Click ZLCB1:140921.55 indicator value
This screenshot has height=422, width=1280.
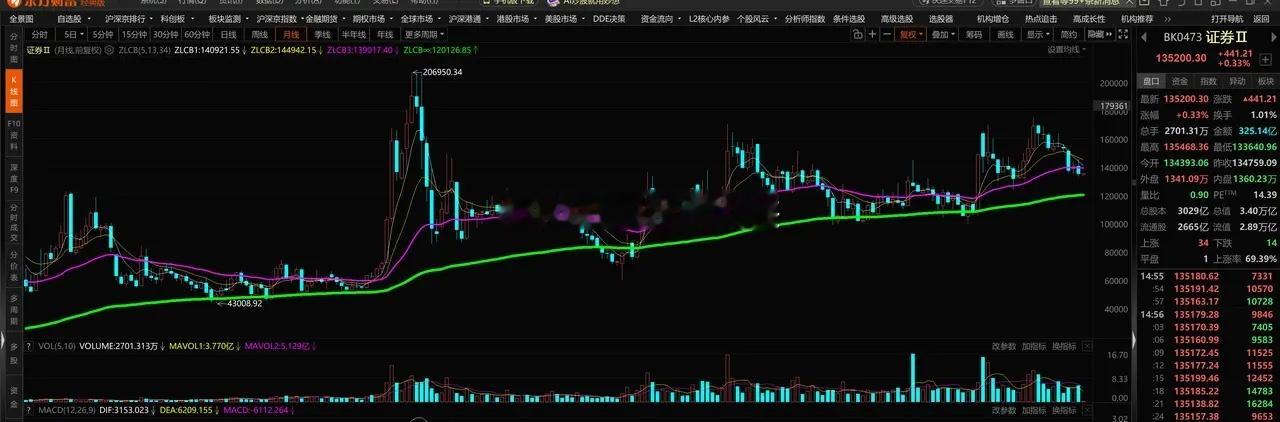click(208, 49)
